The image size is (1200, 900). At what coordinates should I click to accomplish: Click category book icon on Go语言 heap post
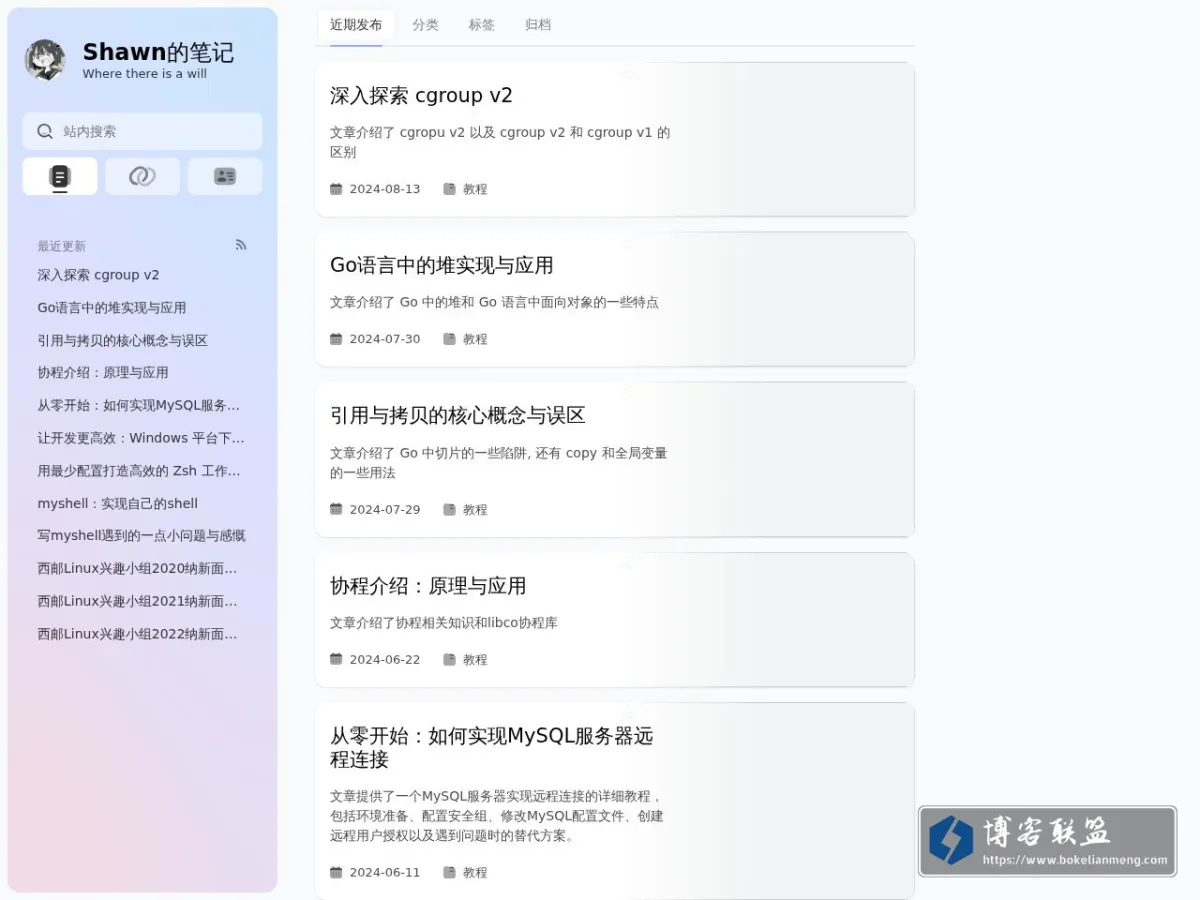pyautogui.click(x=450, y=339)
